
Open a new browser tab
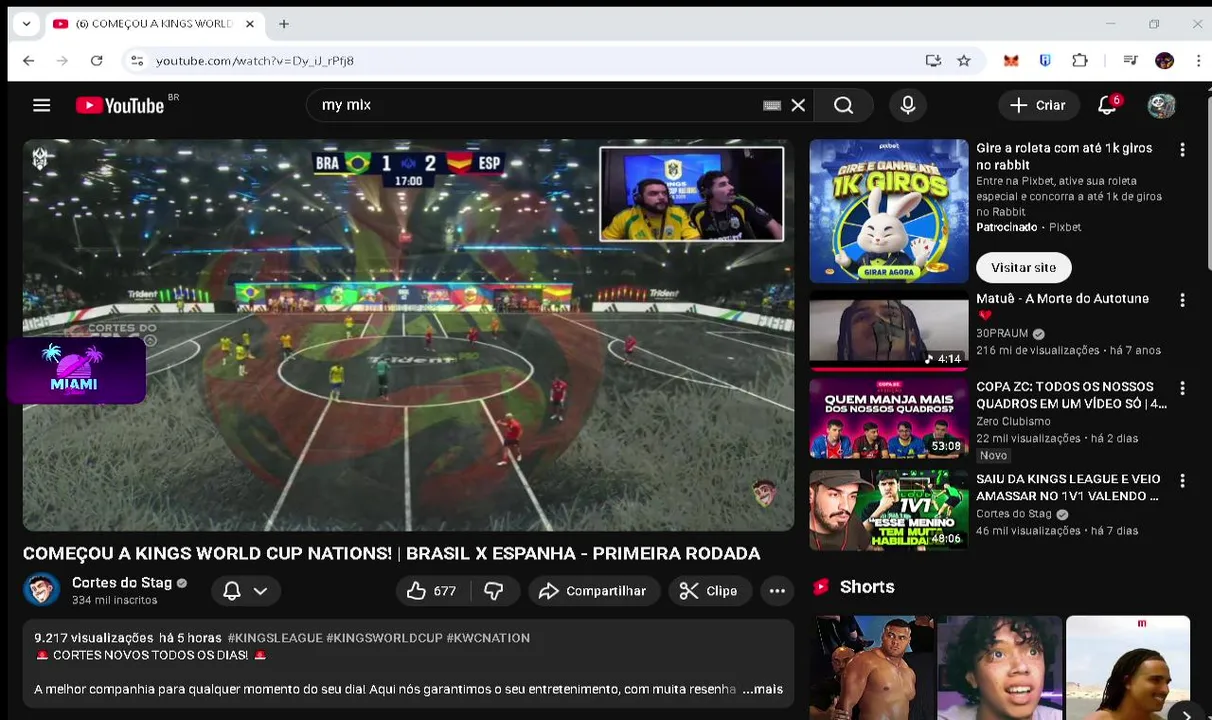284,24
